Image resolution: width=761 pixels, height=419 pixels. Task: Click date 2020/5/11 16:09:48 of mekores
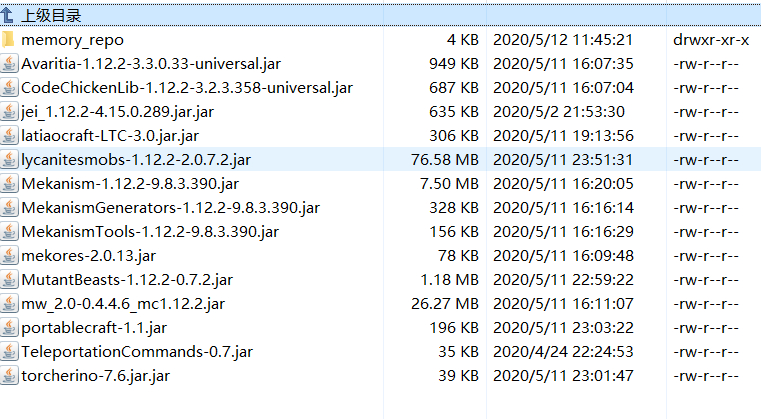click(x=563, y=256)
